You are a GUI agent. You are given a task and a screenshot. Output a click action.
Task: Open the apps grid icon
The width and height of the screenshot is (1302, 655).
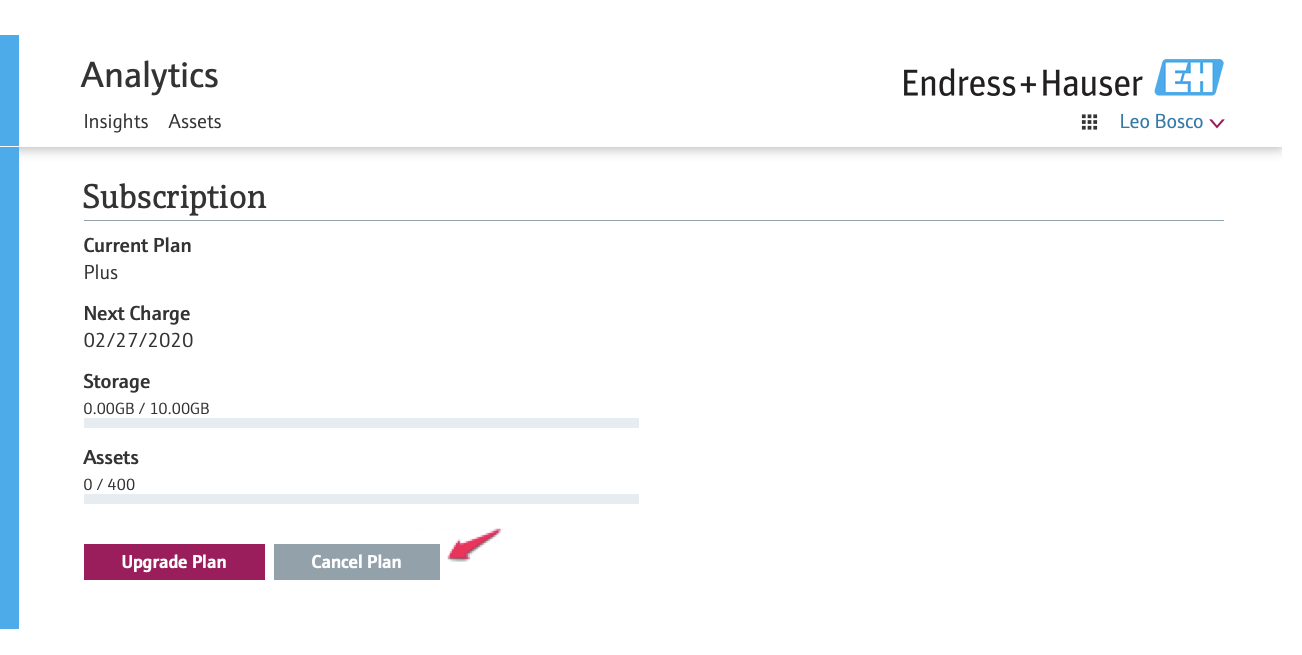tap(1090, 123)
